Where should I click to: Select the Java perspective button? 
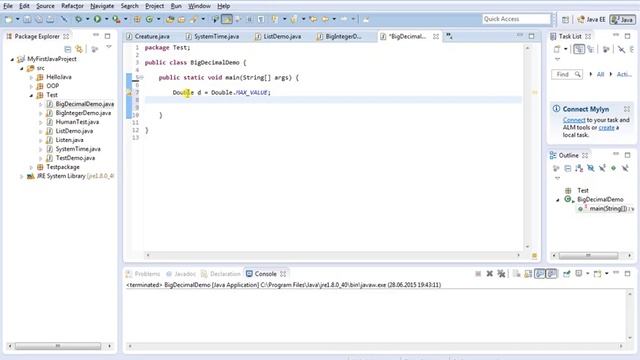[x=622, y=20]
